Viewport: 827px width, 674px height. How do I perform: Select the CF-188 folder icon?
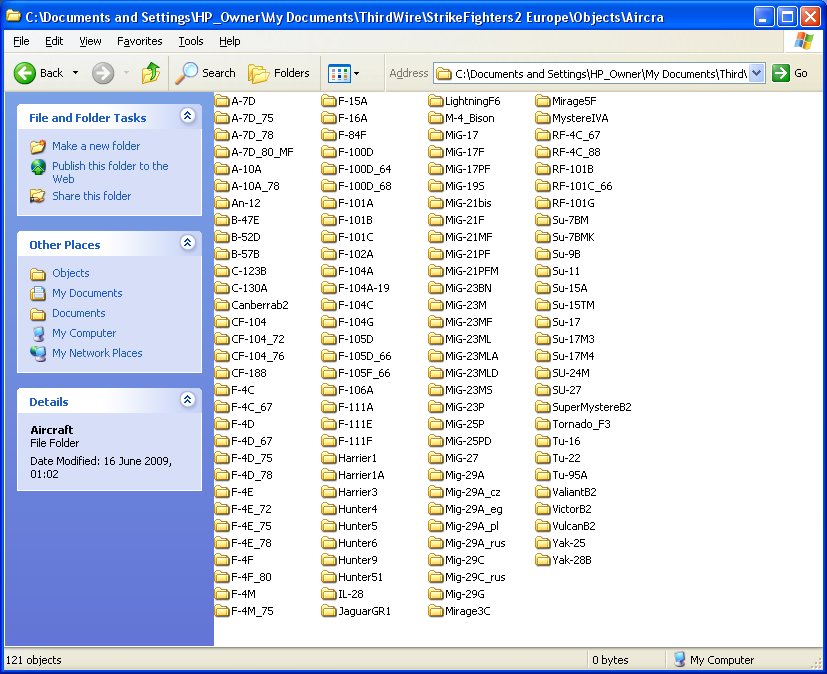(222, 373)
